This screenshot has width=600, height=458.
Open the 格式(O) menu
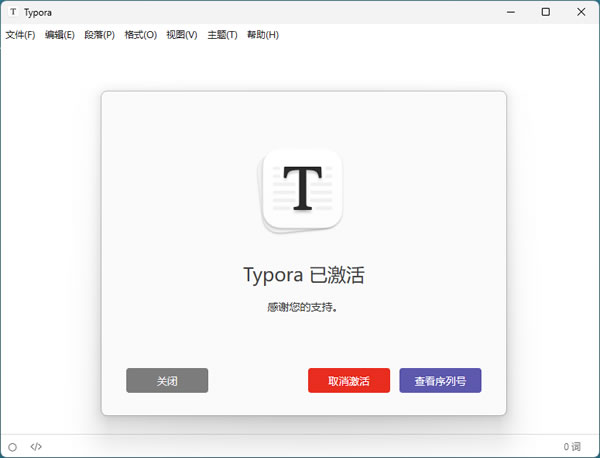tap(141, 35)
